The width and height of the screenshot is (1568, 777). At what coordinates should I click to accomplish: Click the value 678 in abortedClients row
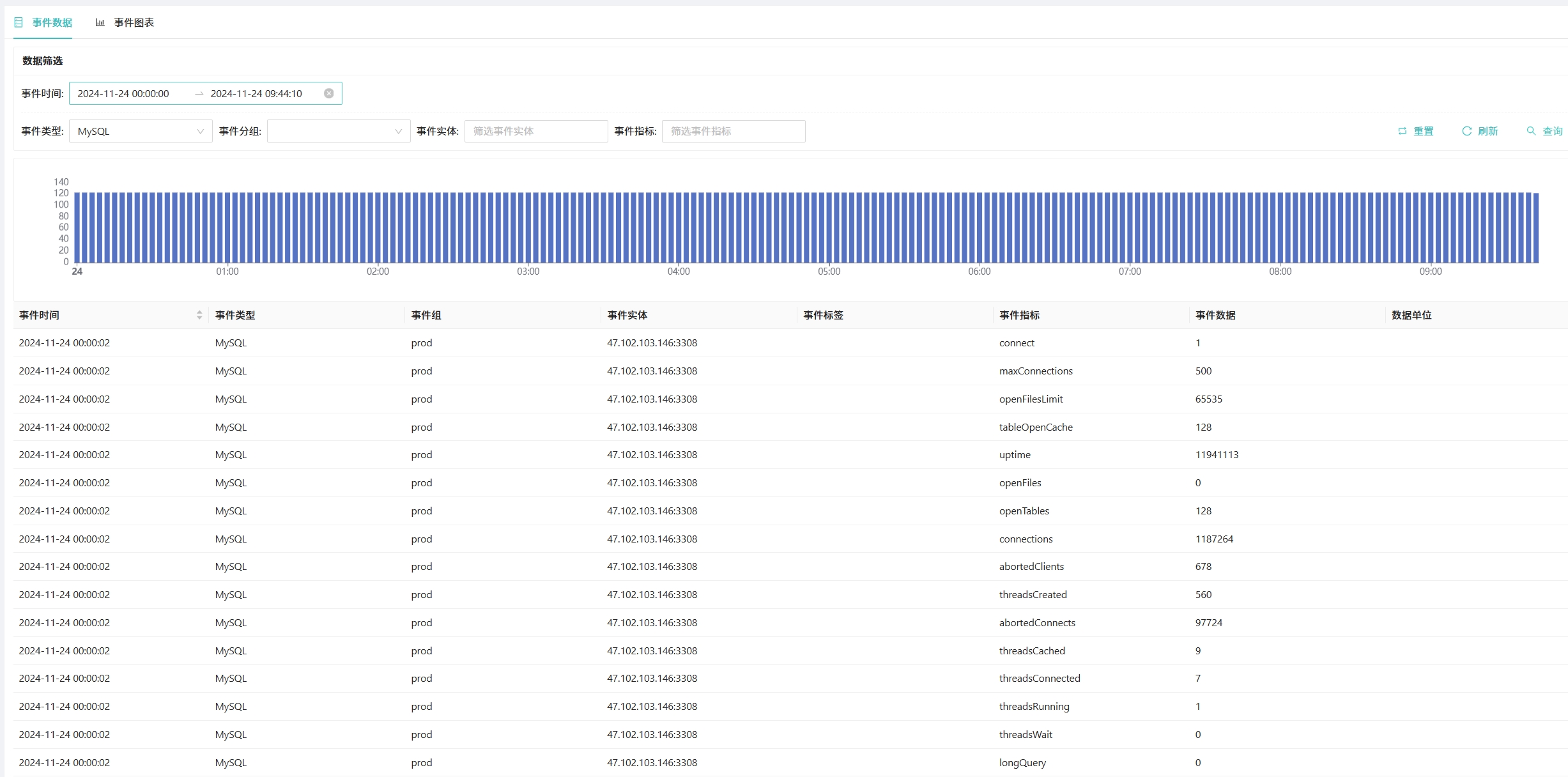[1203, 567]
